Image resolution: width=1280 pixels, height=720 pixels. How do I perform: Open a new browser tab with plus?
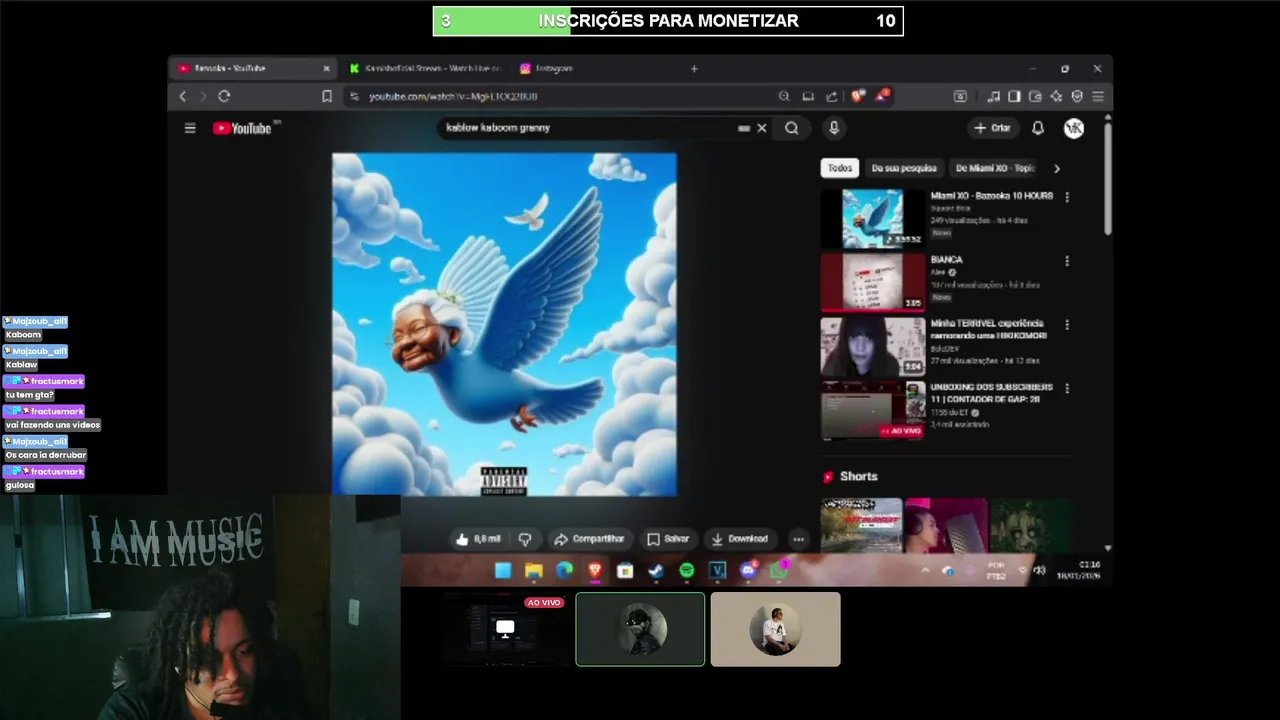click(694, 68)
